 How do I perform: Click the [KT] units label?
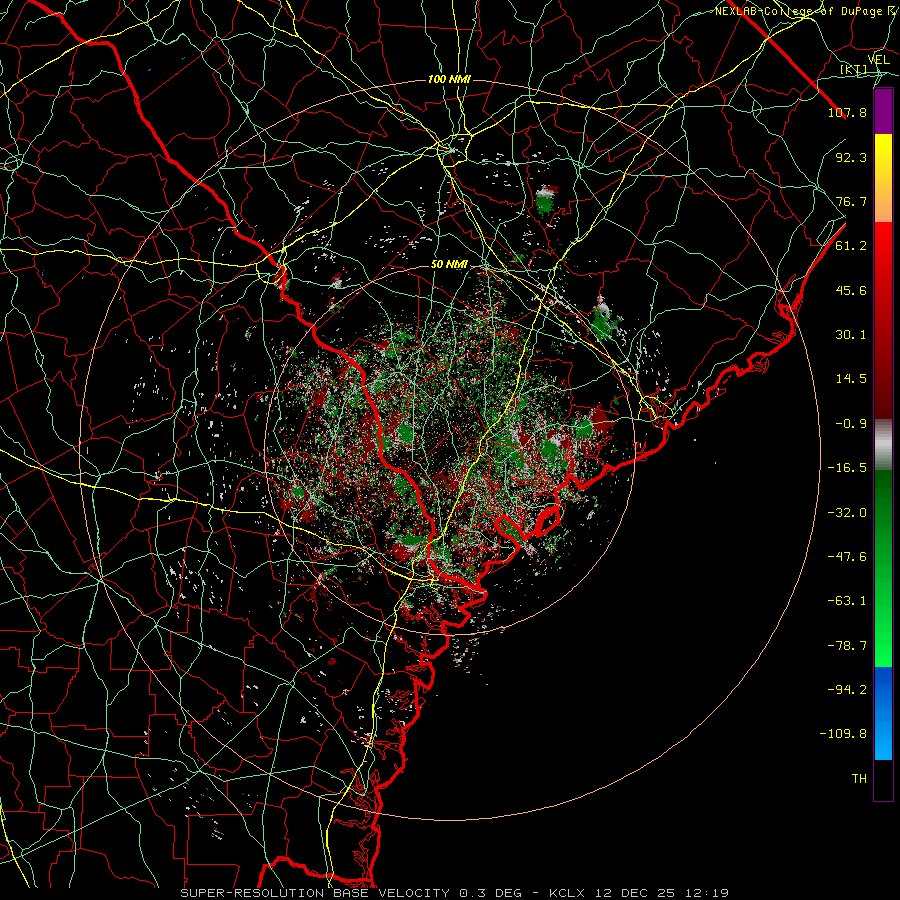click(854, 70)
